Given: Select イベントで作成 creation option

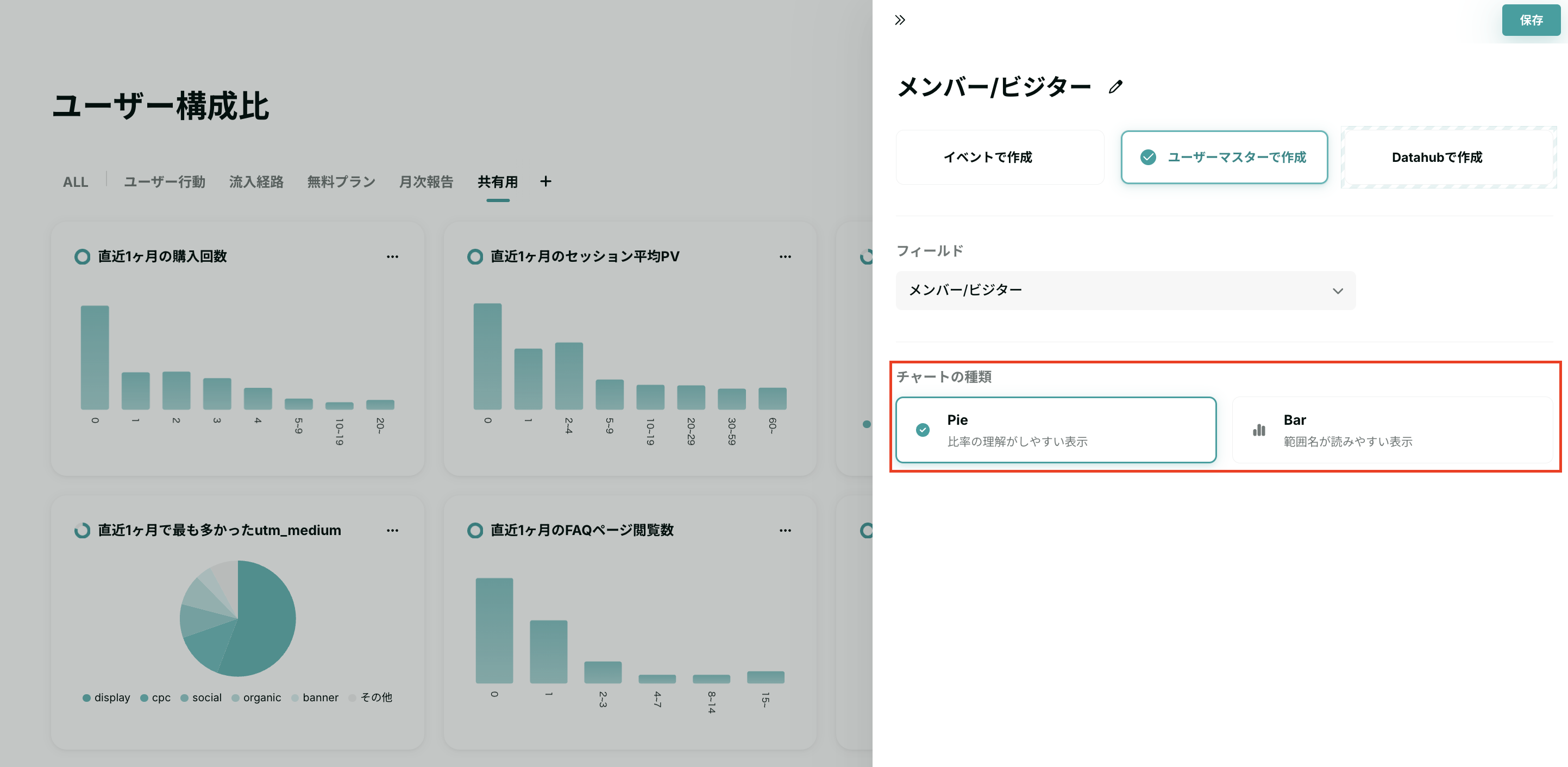Looking at the screenshot, I should point(1000,157).
